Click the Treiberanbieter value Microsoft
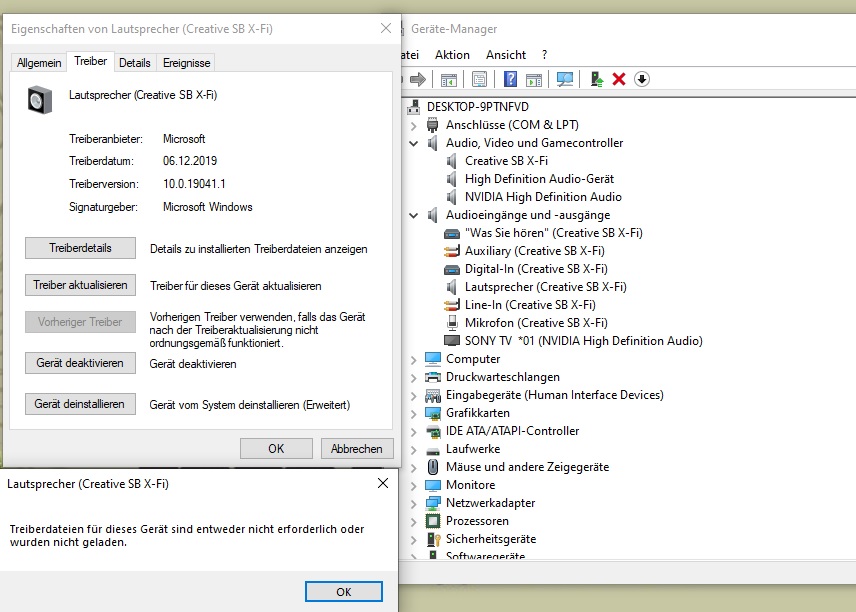The height and width of the screenshot is (612, 856). point(184,139)
